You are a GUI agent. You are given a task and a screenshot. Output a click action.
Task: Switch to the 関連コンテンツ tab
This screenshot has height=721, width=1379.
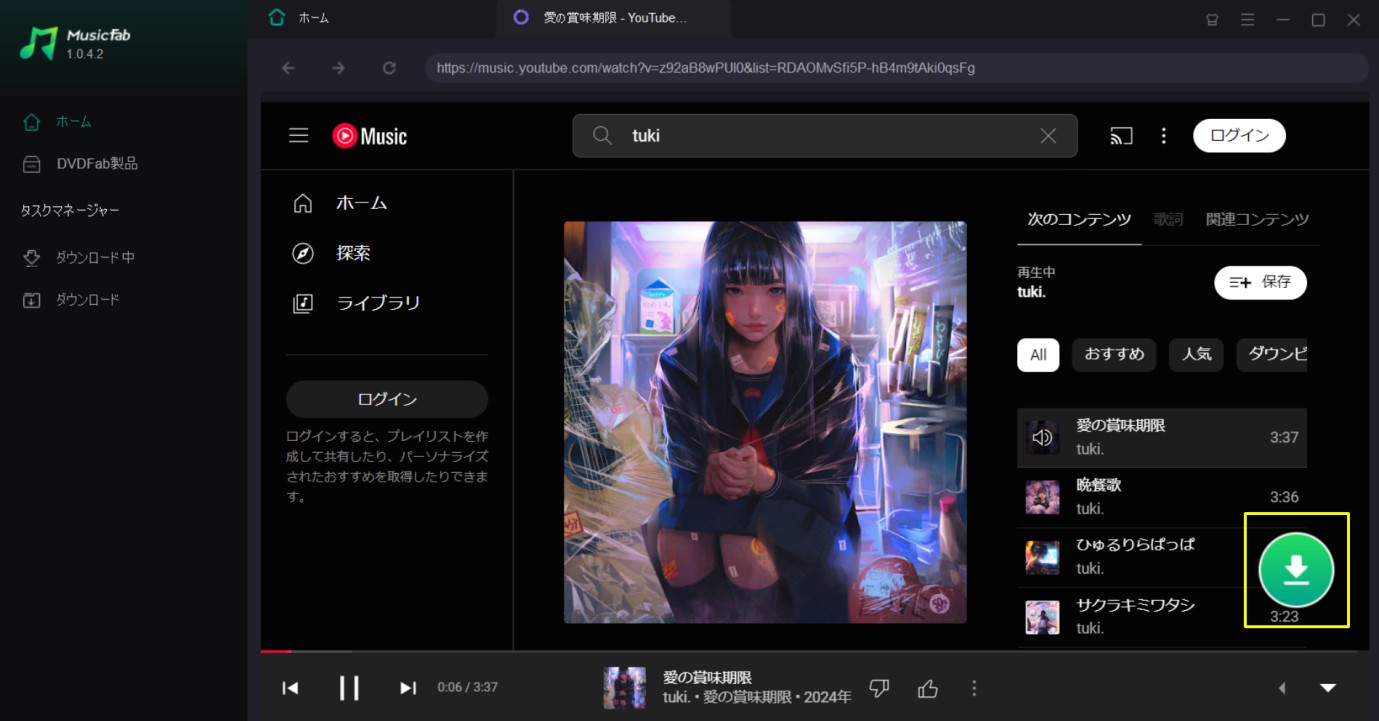(1257, 219)
